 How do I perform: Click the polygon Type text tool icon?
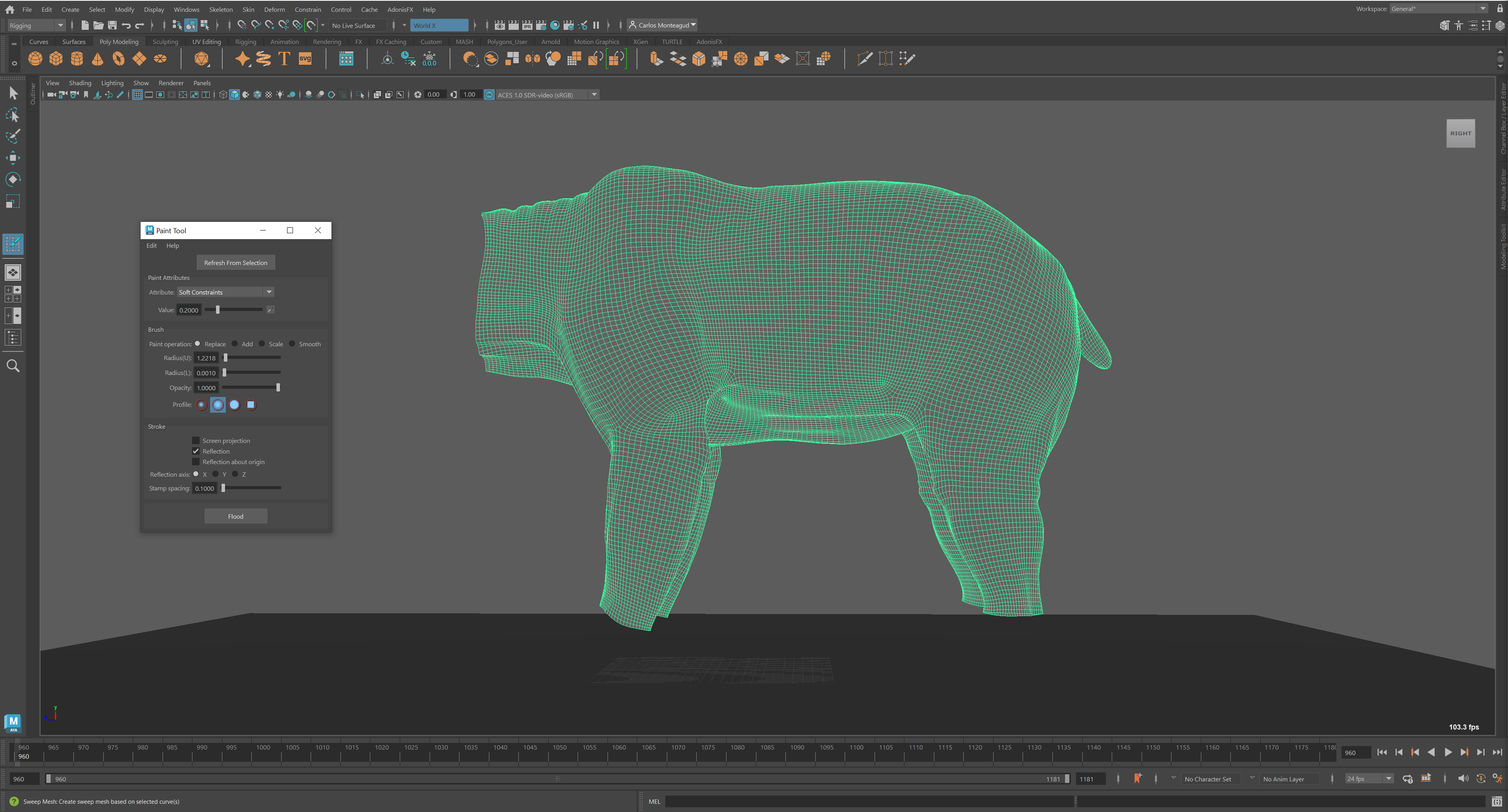click(x=284, y=59)
